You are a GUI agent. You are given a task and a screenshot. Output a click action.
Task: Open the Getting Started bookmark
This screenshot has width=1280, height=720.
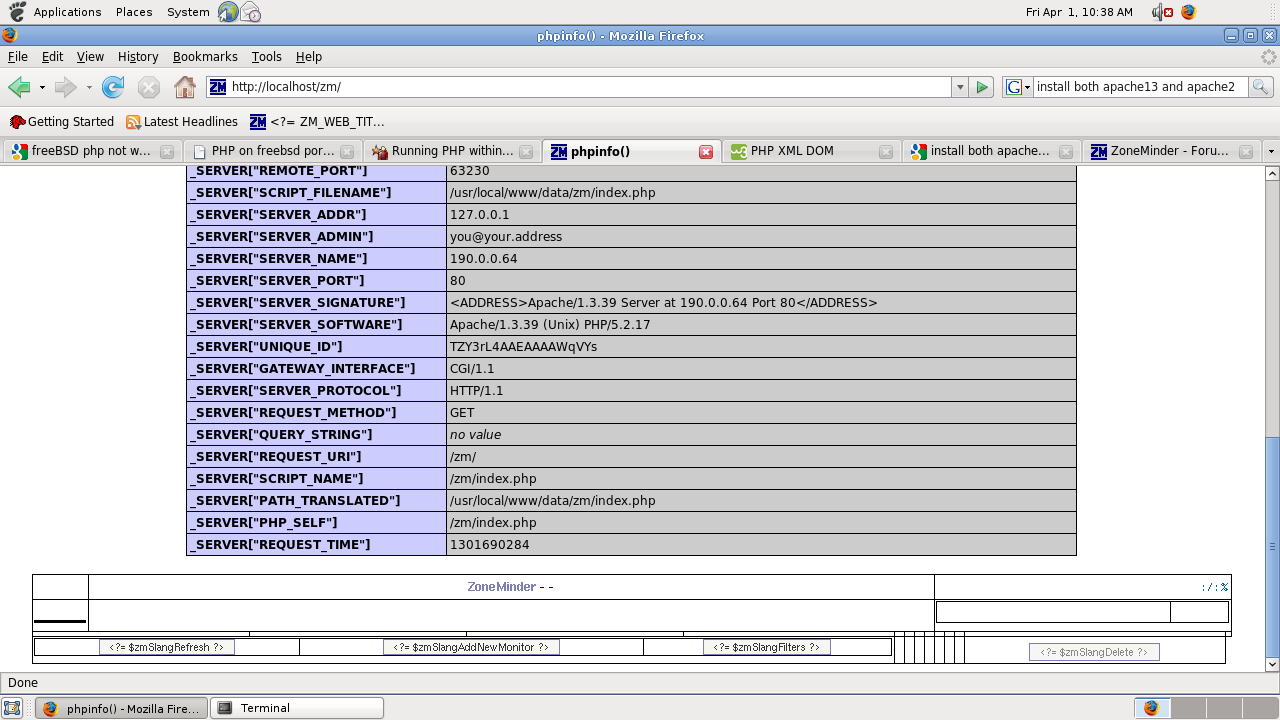62,122
